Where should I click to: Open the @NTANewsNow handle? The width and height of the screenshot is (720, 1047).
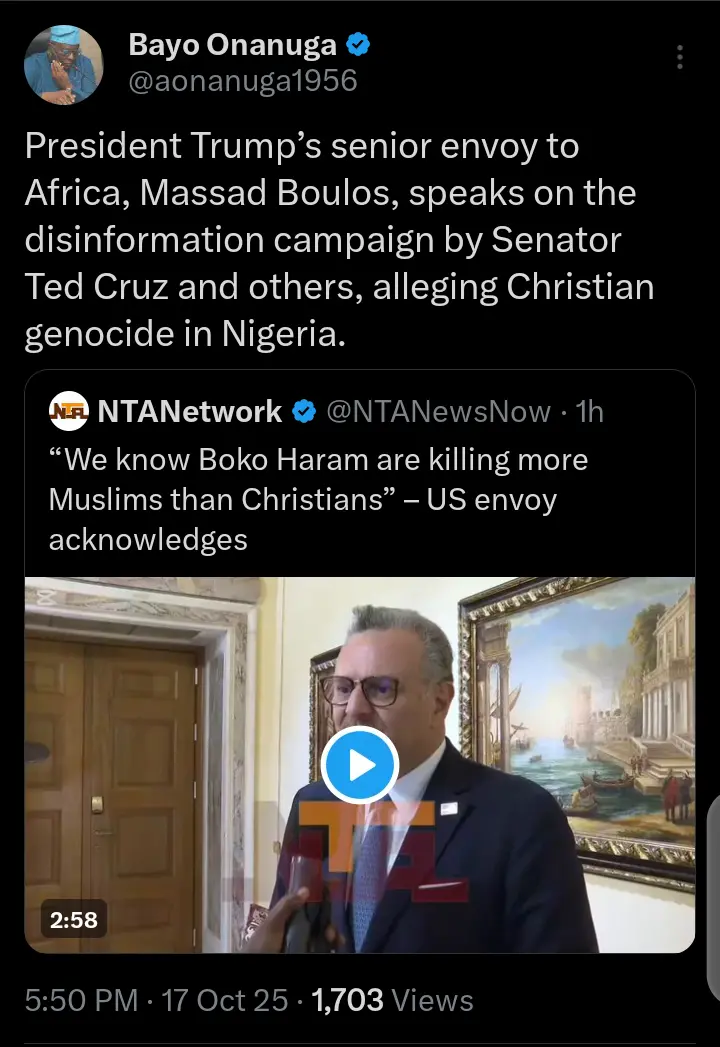click(439, 411)
